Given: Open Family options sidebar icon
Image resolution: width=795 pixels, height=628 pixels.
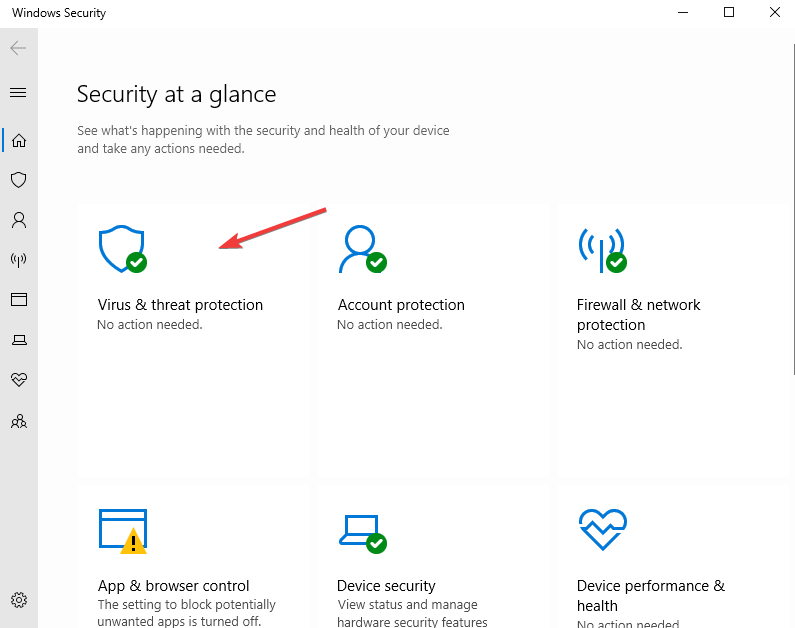Looking at the screenshot, I should [19, 421].
